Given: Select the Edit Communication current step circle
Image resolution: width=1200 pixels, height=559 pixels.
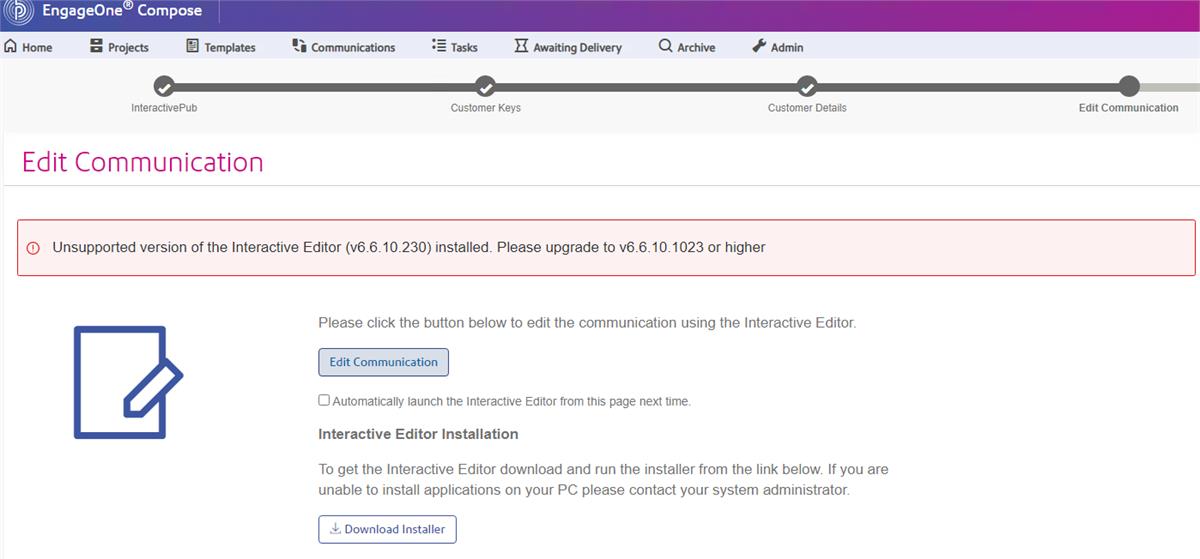Looking at the screenshot, I should pyautogui.click(x=1128, y=86).
